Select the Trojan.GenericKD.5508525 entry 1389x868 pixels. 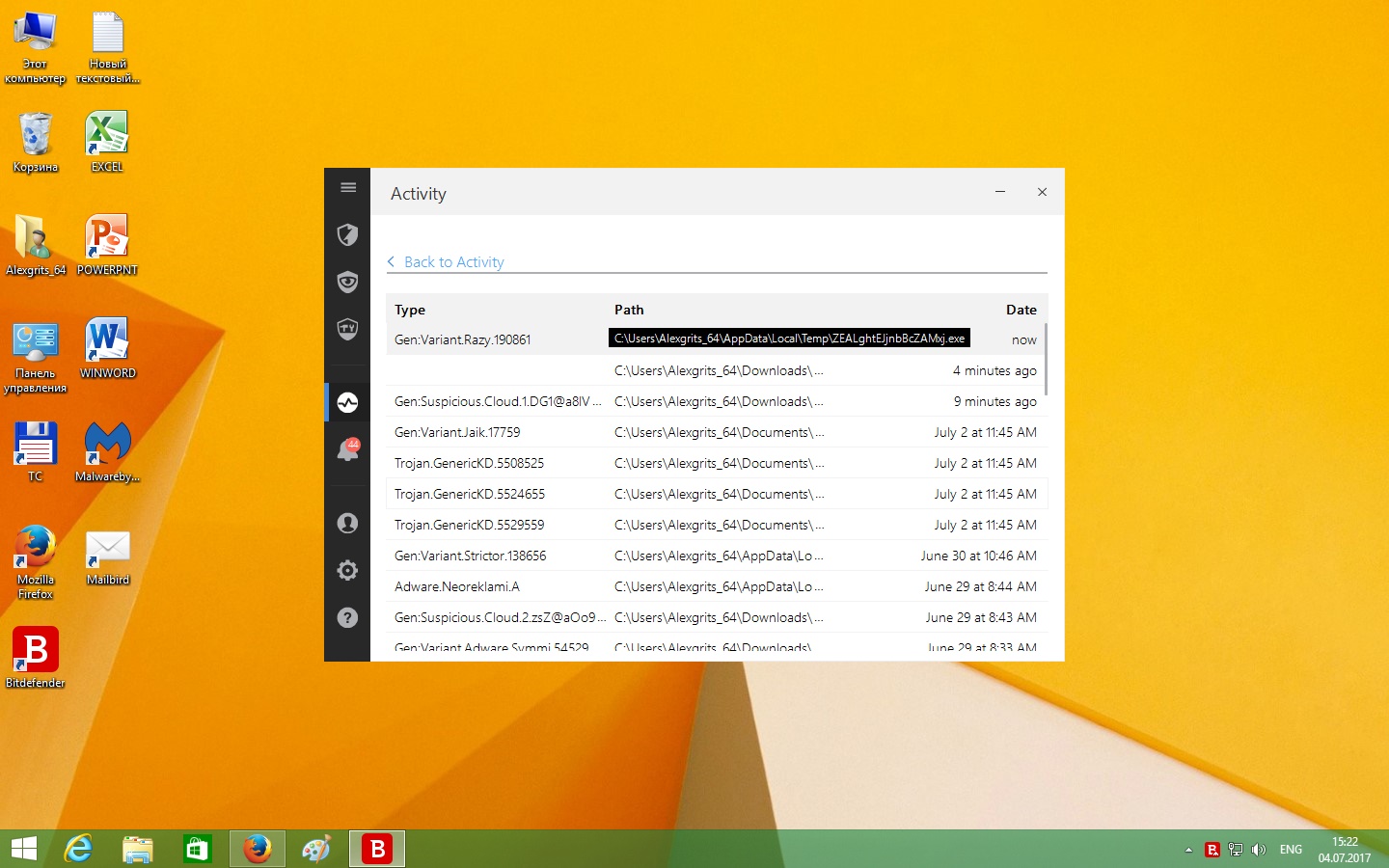pyautogui.click(x=470, y=463)
